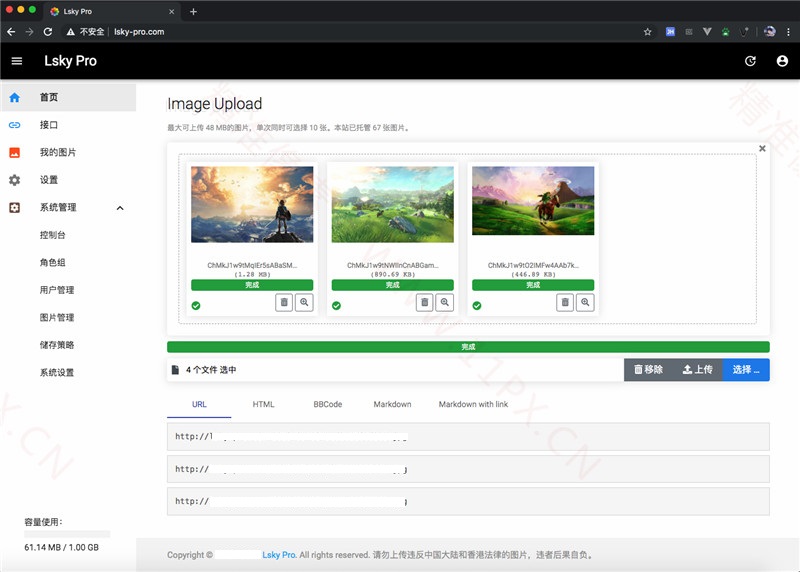Click the green upload progress bar

tap(468, 347)
